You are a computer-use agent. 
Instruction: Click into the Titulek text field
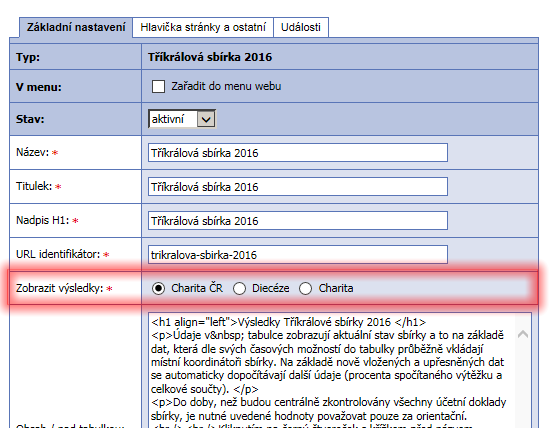point(298,187)
